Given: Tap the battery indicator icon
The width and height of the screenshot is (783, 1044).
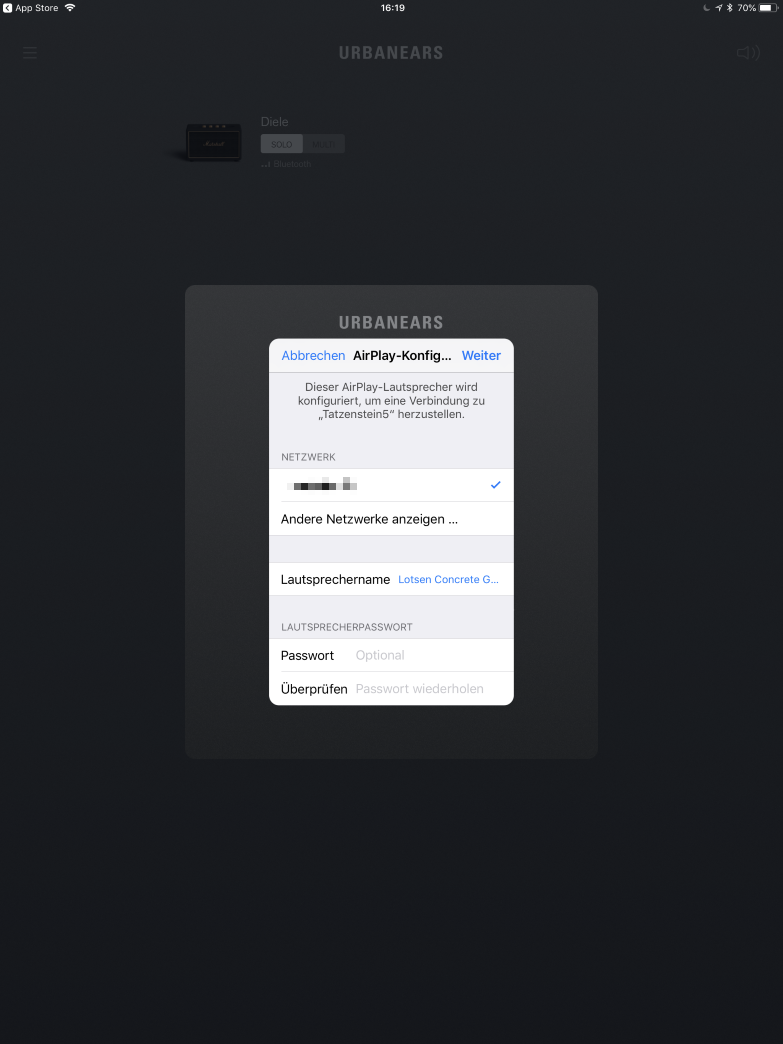Looking at the screenshot, I should [x=768, y=8].
